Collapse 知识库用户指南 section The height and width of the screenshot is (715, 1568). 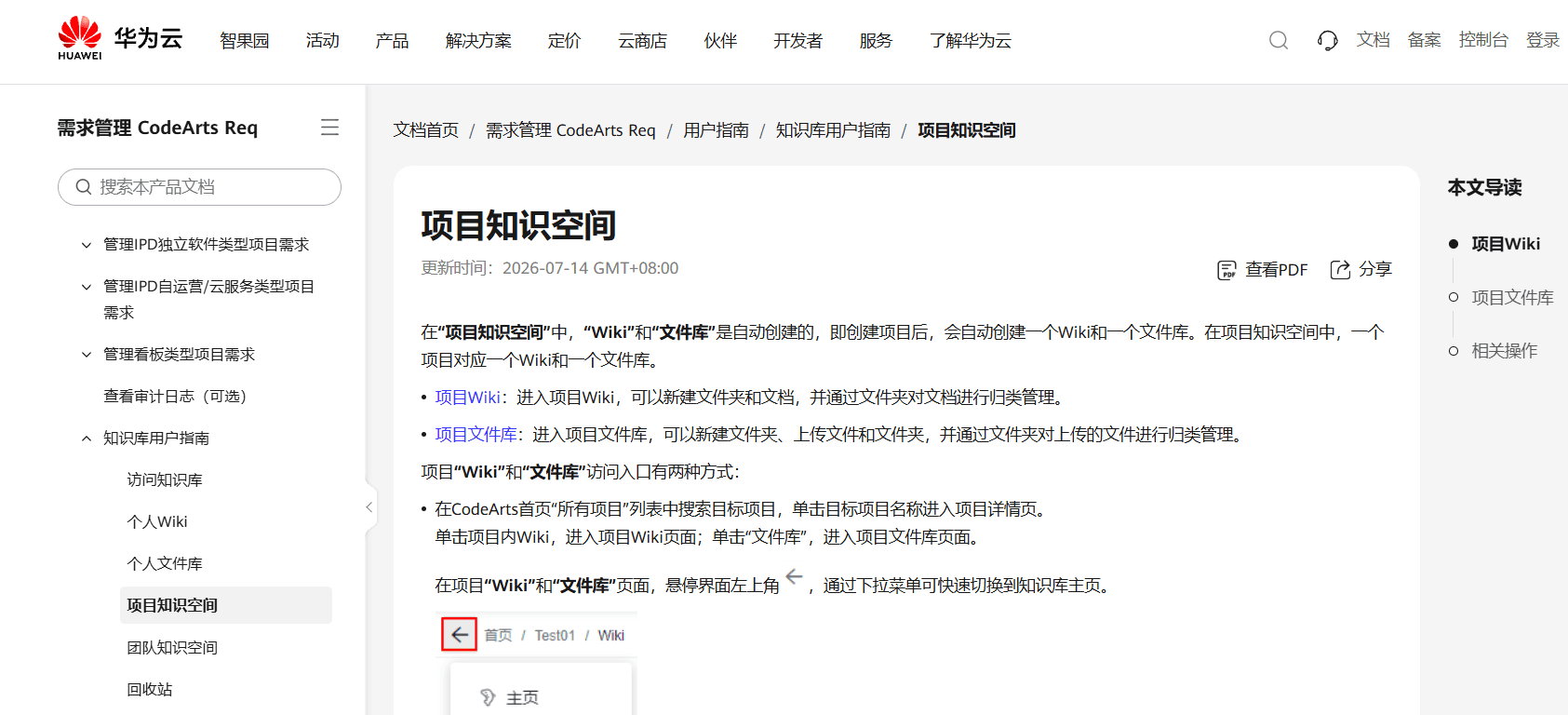pyautogui.click(x=87, y=438)
